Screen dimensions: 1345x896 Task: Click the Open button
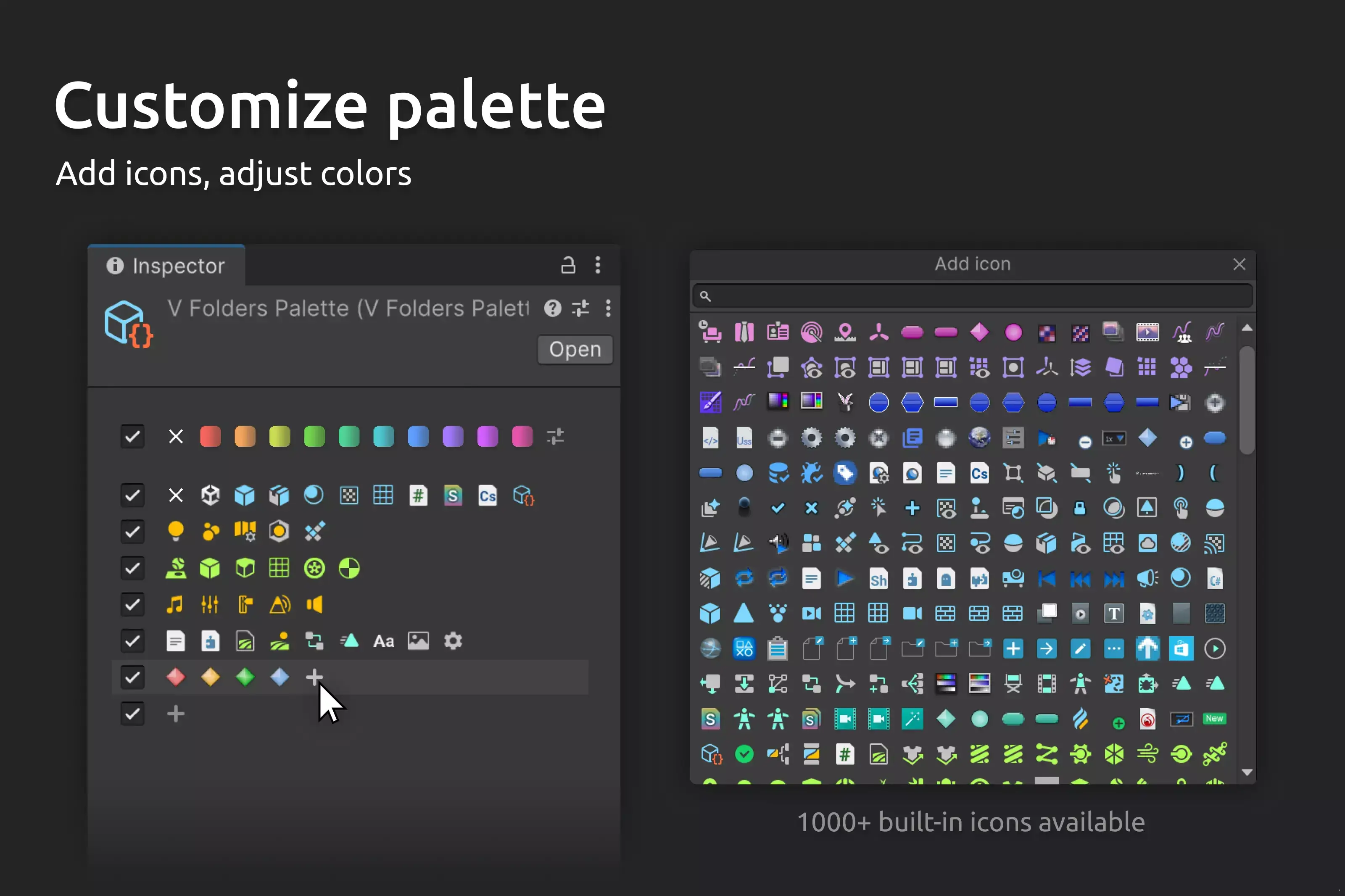575,349
